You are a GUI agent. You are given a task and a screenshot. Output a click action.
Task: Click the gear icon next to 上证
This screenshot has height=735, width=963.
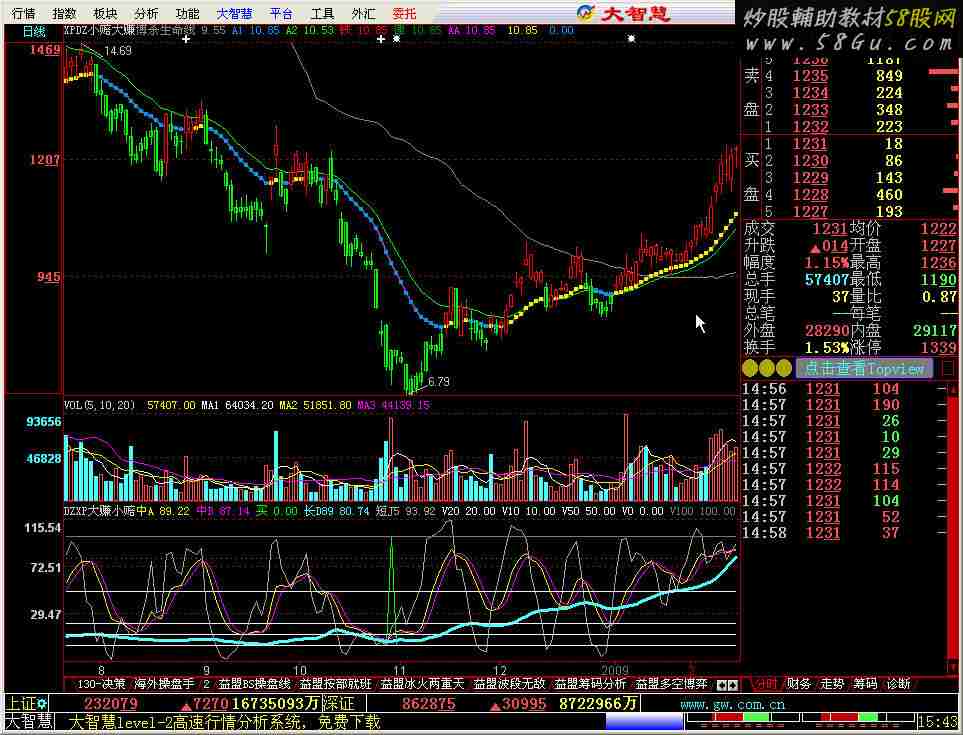coord(42,704)
